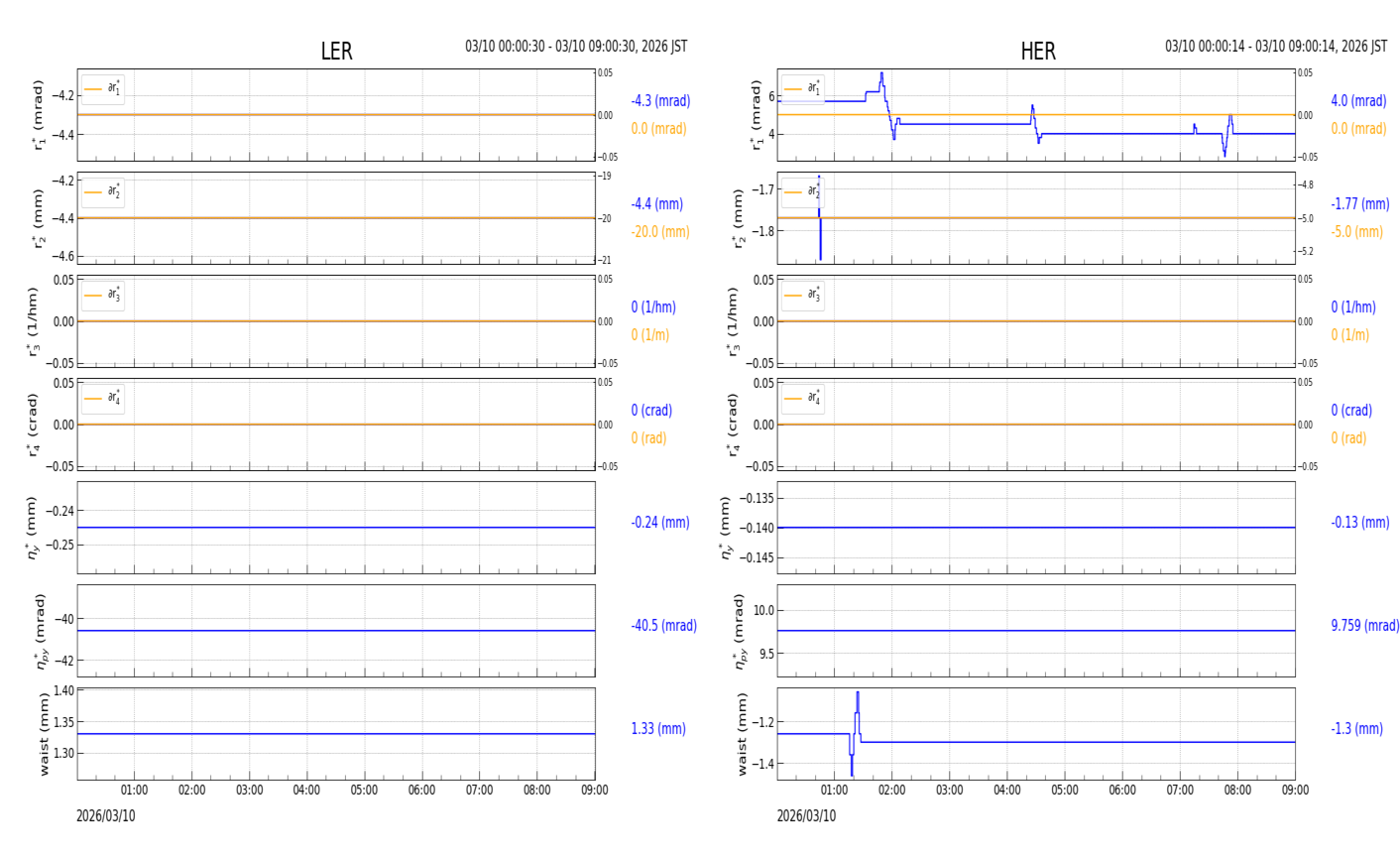This screenshot has height=857, width=1400.
Task: Click the HER blue 0 (1/hm) value
Action: click(1353, 307)
